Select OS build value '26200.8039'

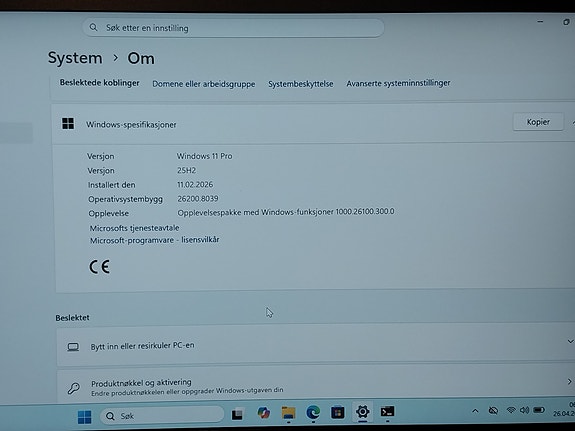(198, 199)
